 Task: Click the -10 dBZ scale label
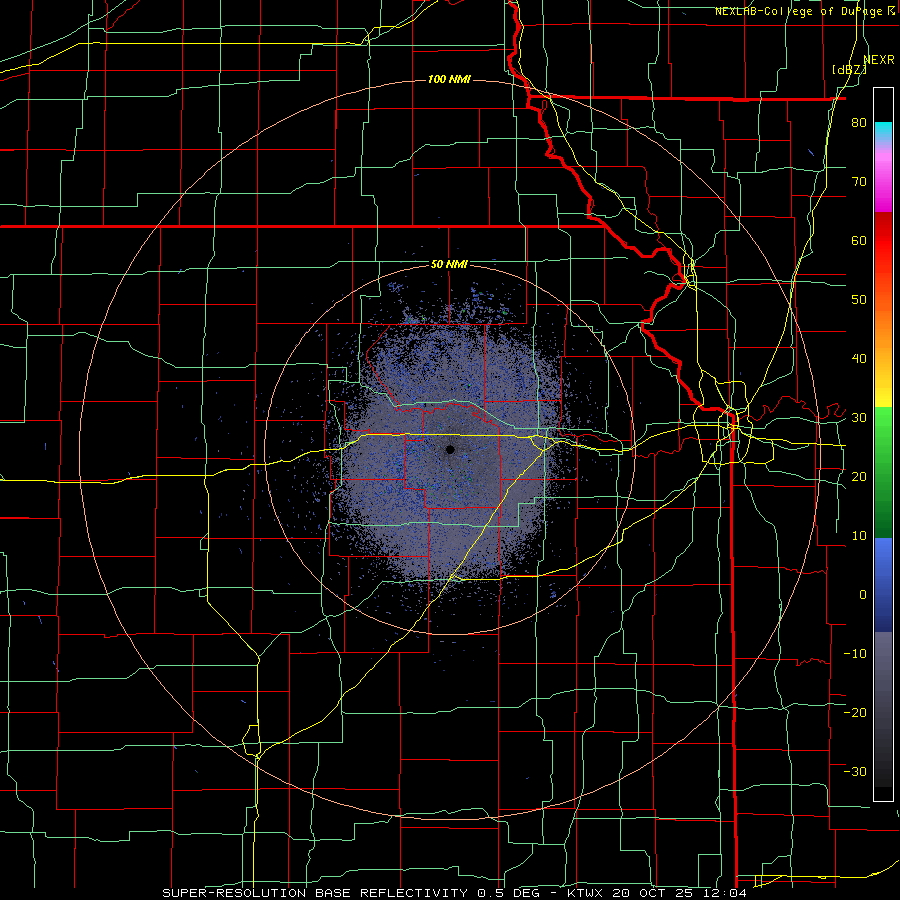855,654
